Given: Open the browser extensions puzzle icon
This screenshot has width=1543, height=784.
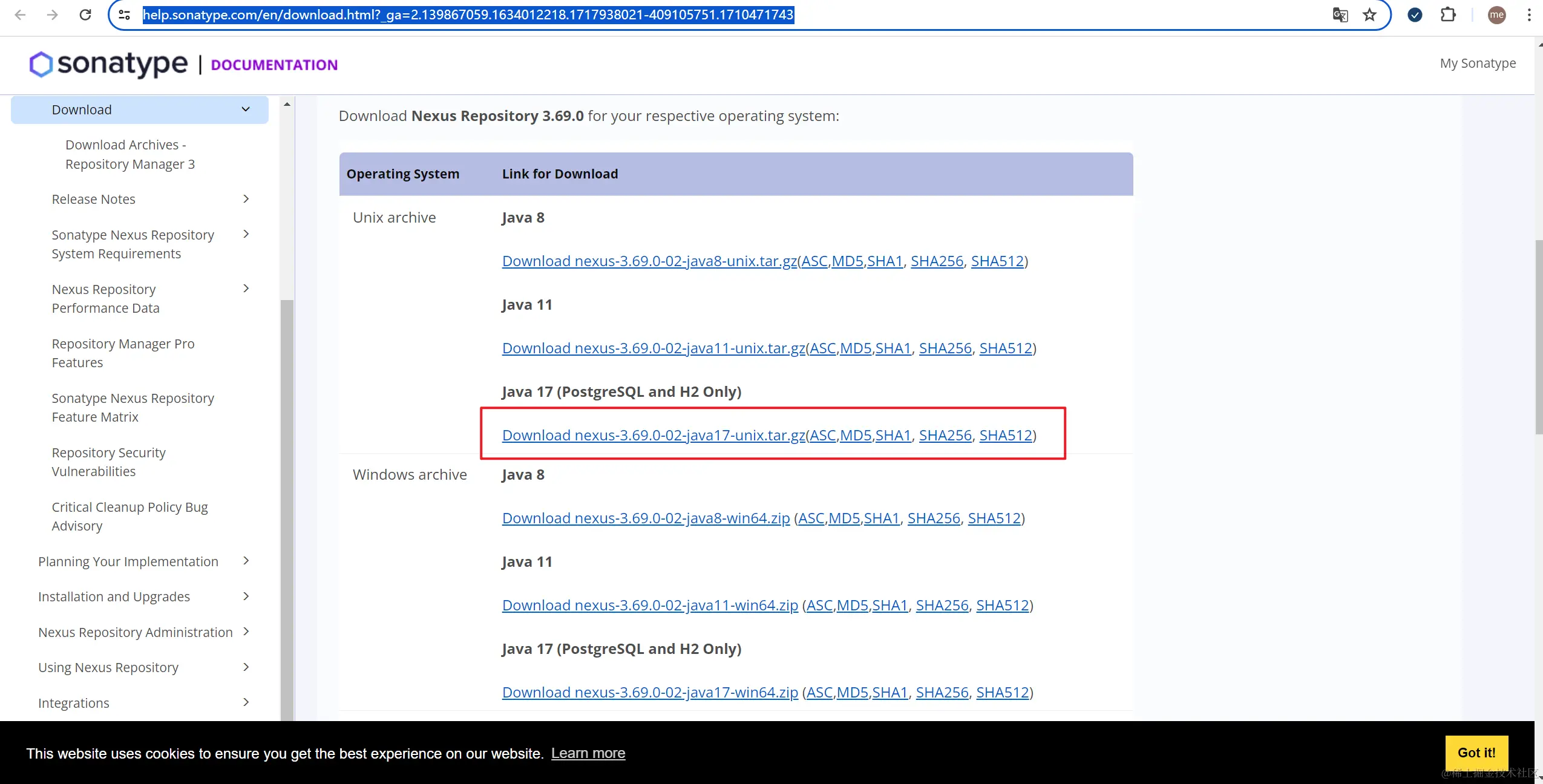Looking at the screenshot, I should (x=1448, y=15).
